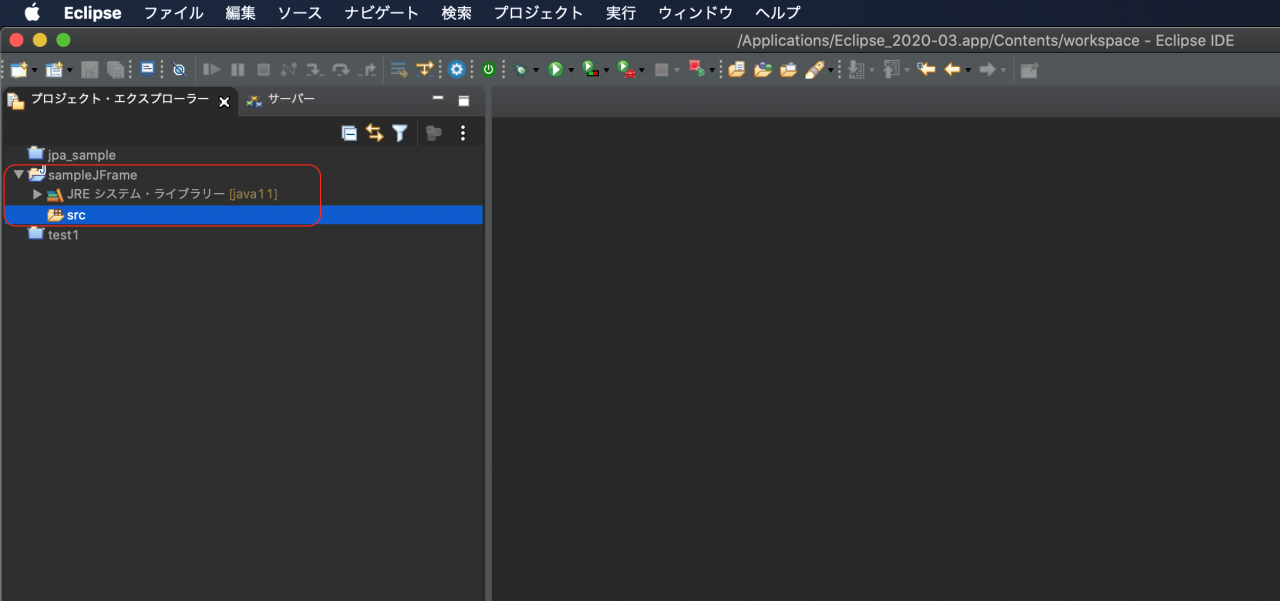Click the green Run button in toolbar
The width and height of the screenshot is (1280, 601).
click(x=555, y=69)
